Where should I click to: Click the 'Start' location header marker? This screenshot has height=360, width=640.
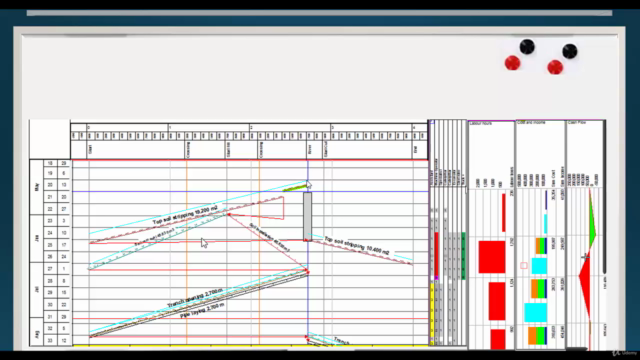[90, 149]
